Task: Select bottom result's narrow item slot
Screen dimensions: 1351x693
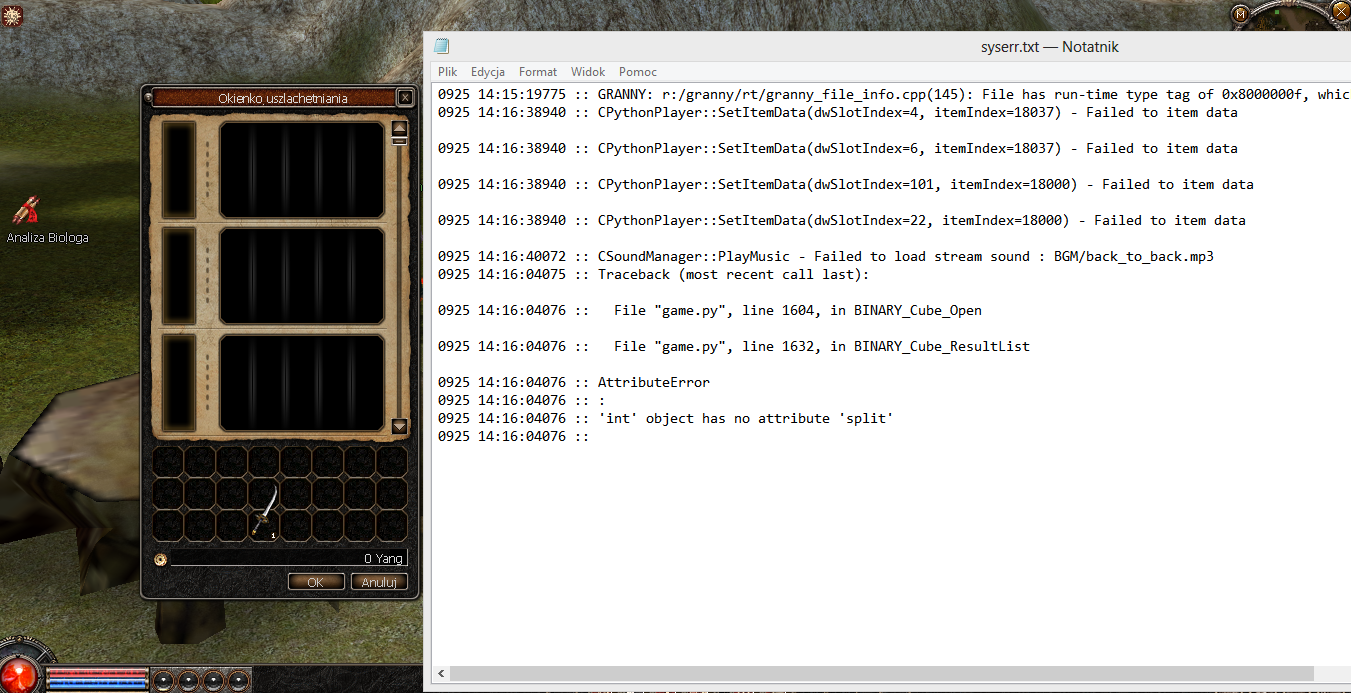Action: point(179,382)
